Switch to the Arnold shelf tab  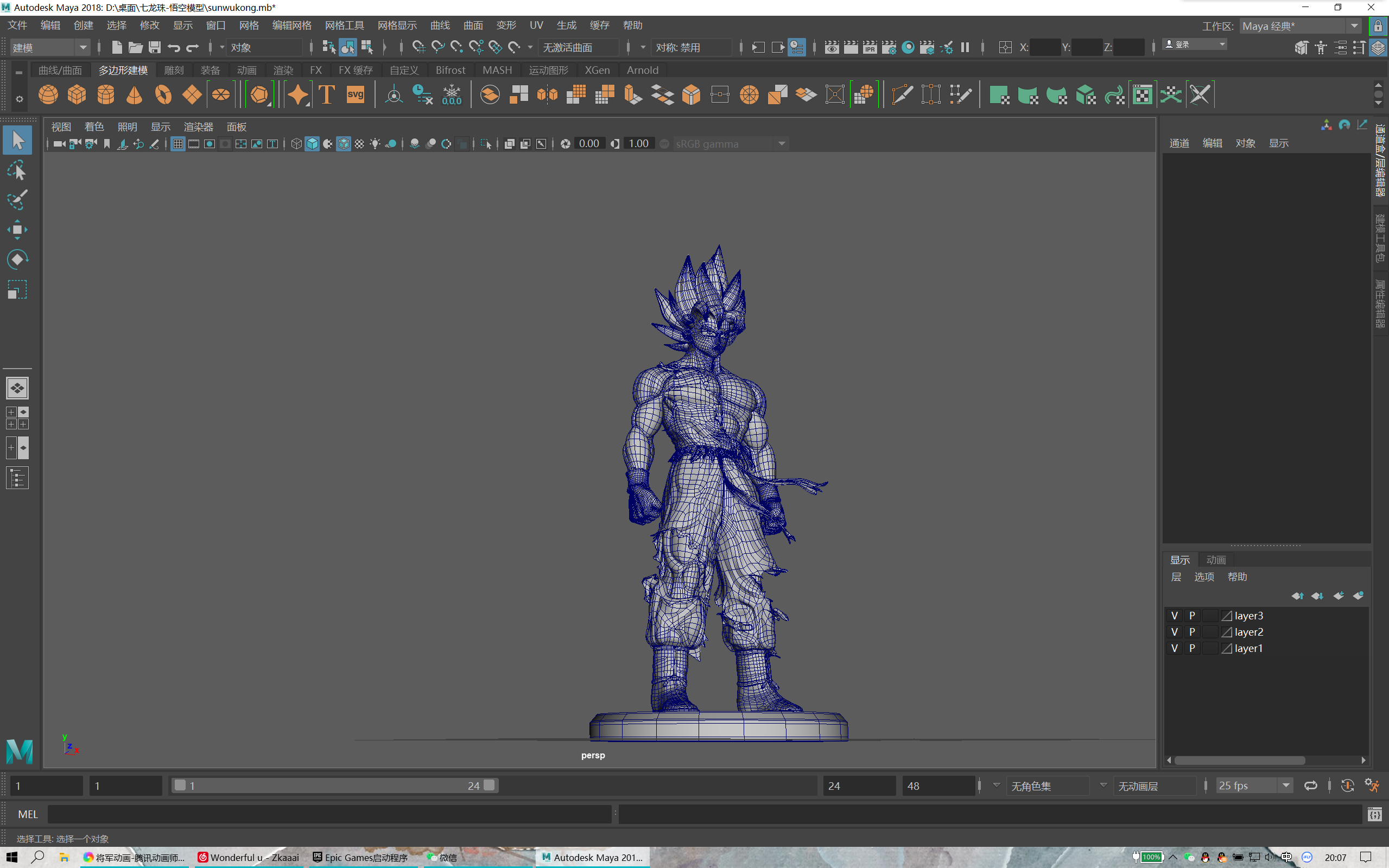(x=642, y=70)
